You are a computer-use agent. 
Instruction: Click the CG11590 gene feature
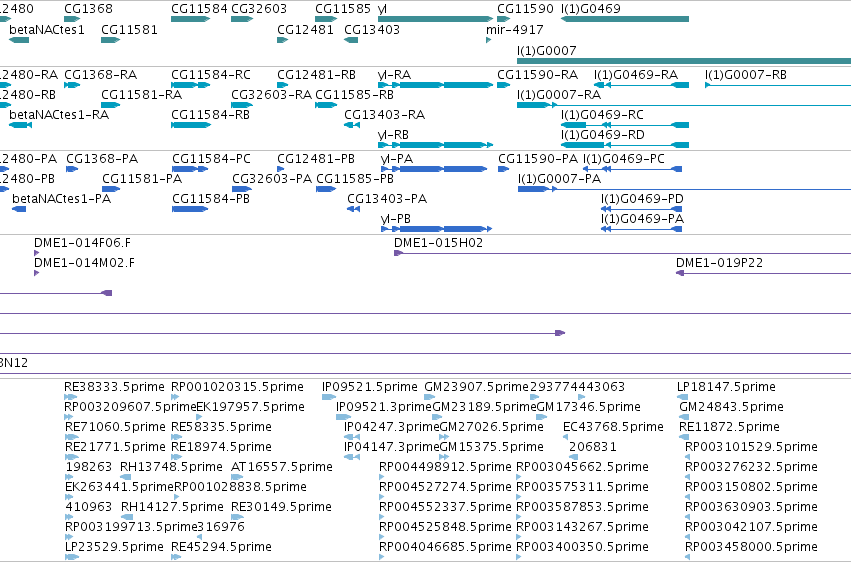pos(504,19)
